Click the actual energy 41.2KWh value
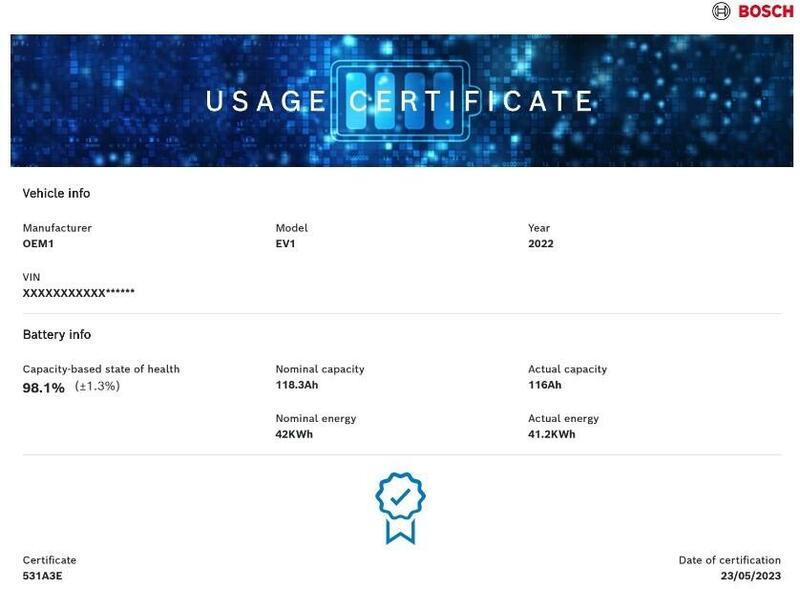800x589 pixels. (x=552, y=434)
